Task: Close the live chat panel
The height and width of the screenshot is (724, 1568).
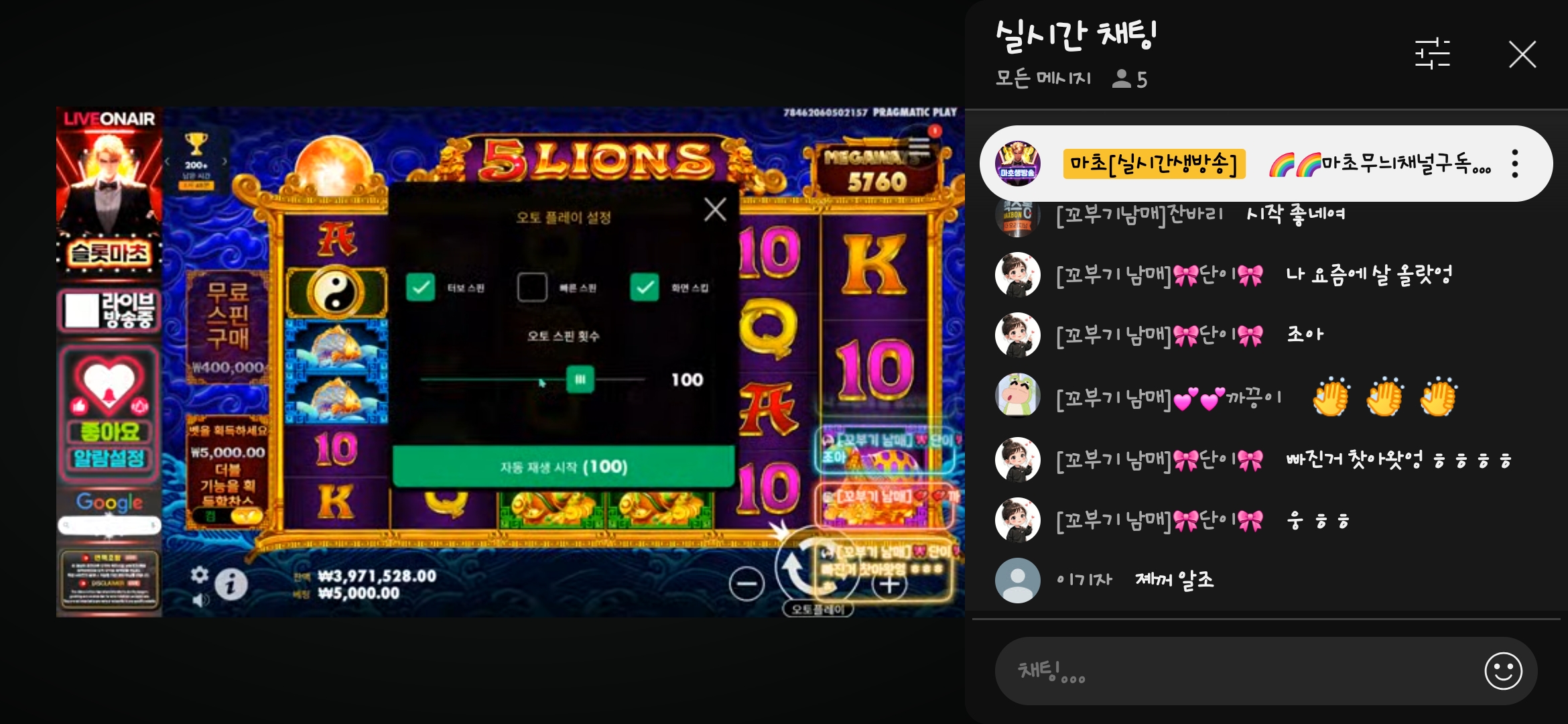Action: click(1522, 54)
